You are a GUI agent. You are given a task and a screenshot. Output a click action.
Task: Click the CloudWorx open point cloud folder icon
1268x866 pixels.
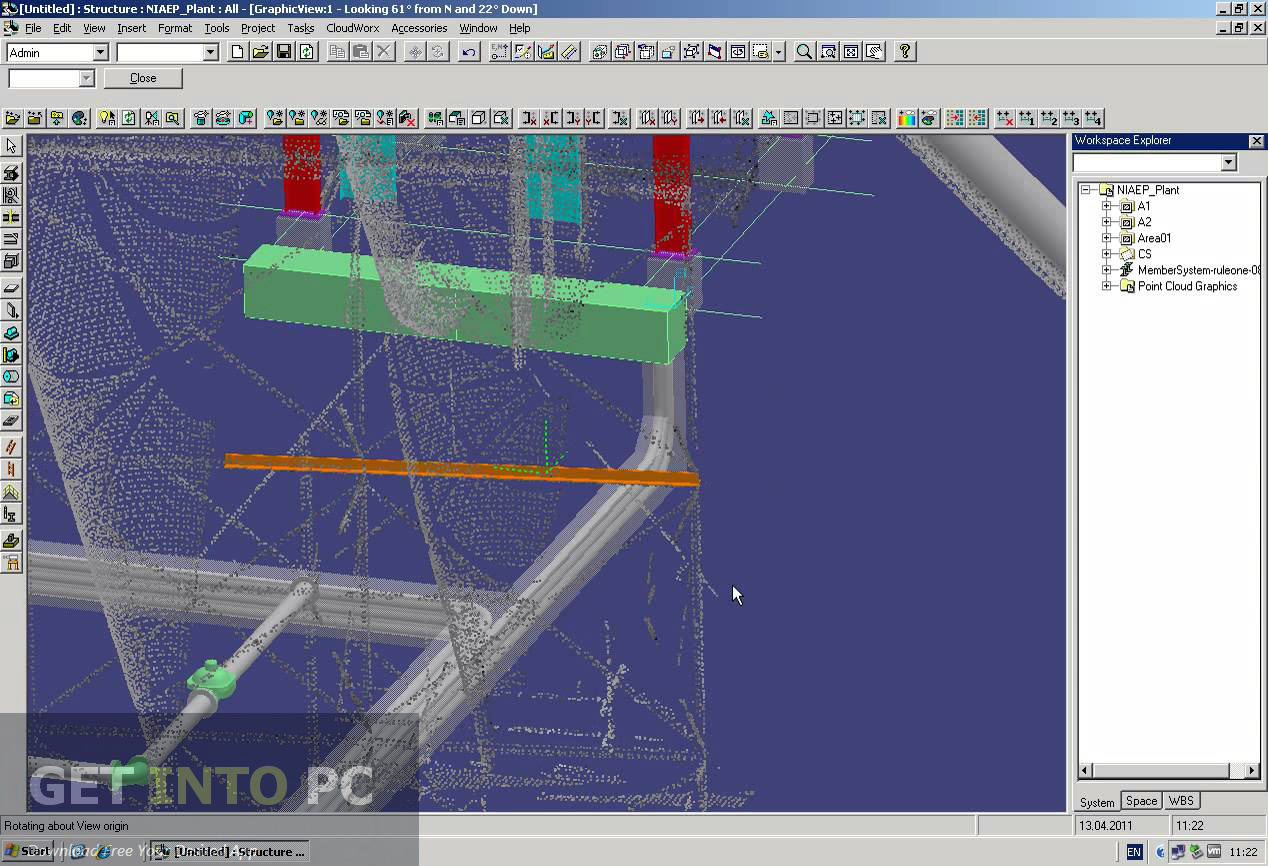click(12, 118)
